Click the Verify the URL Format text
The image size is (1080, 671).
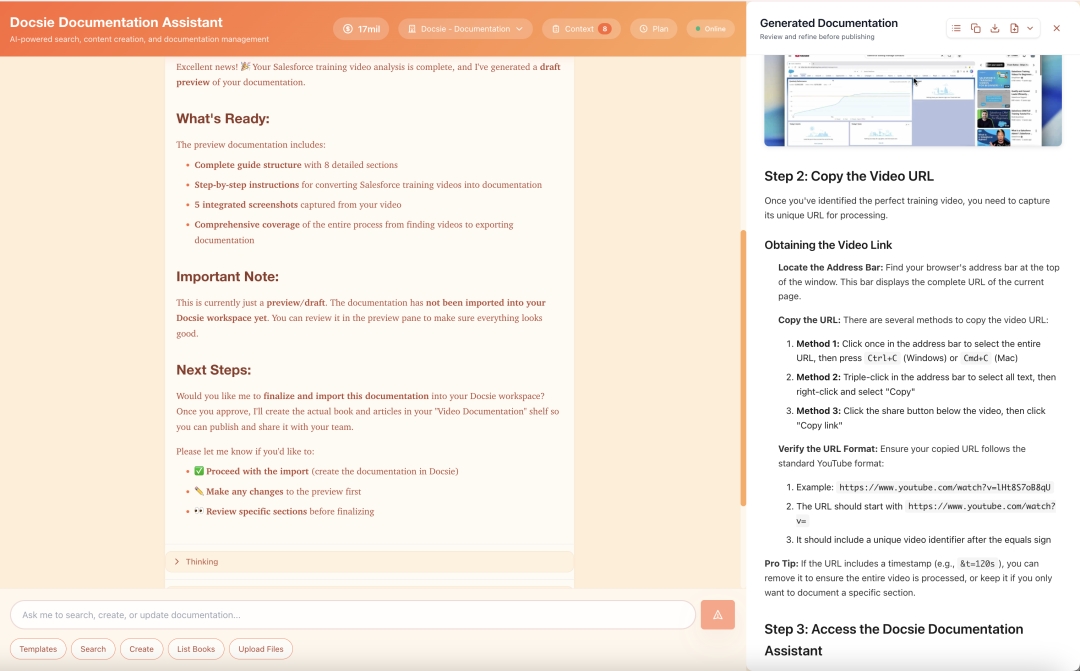pos(828,448)
